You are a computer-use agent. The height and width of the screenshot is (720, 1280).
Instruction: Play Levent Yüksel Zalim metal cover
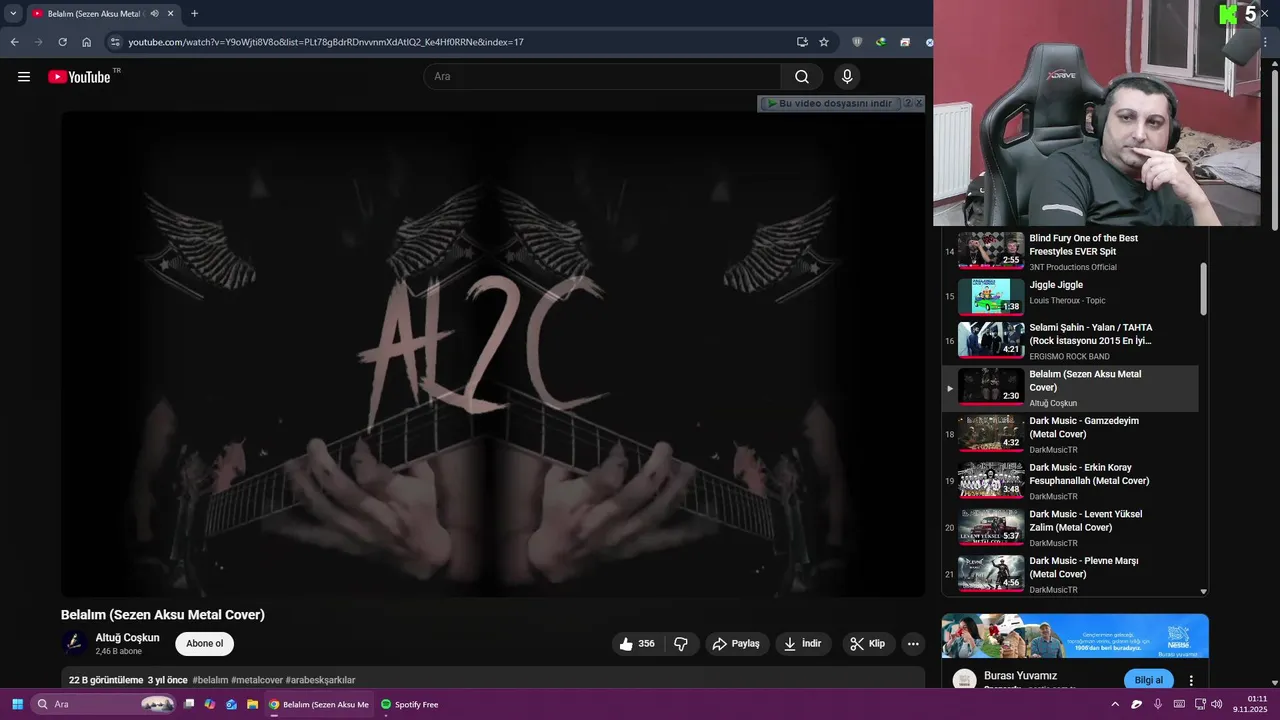[x=1070, y=528]
